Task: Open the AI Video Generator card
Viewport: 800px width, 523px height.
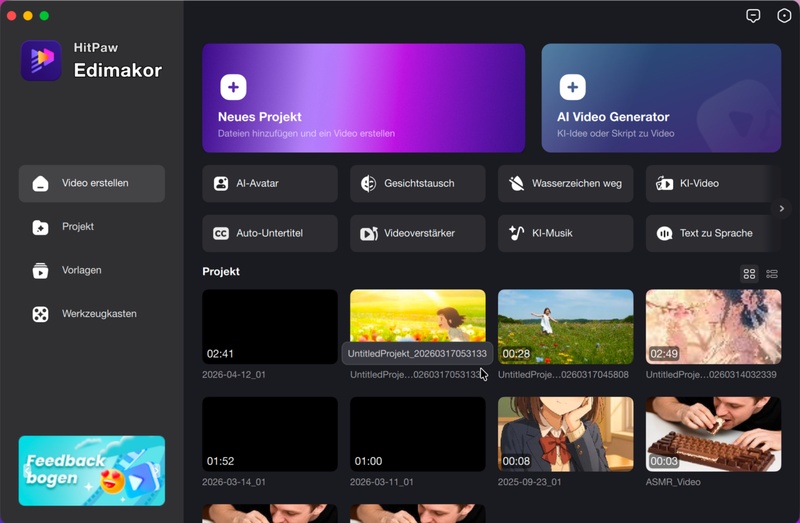Action: (x=661, y=97)
